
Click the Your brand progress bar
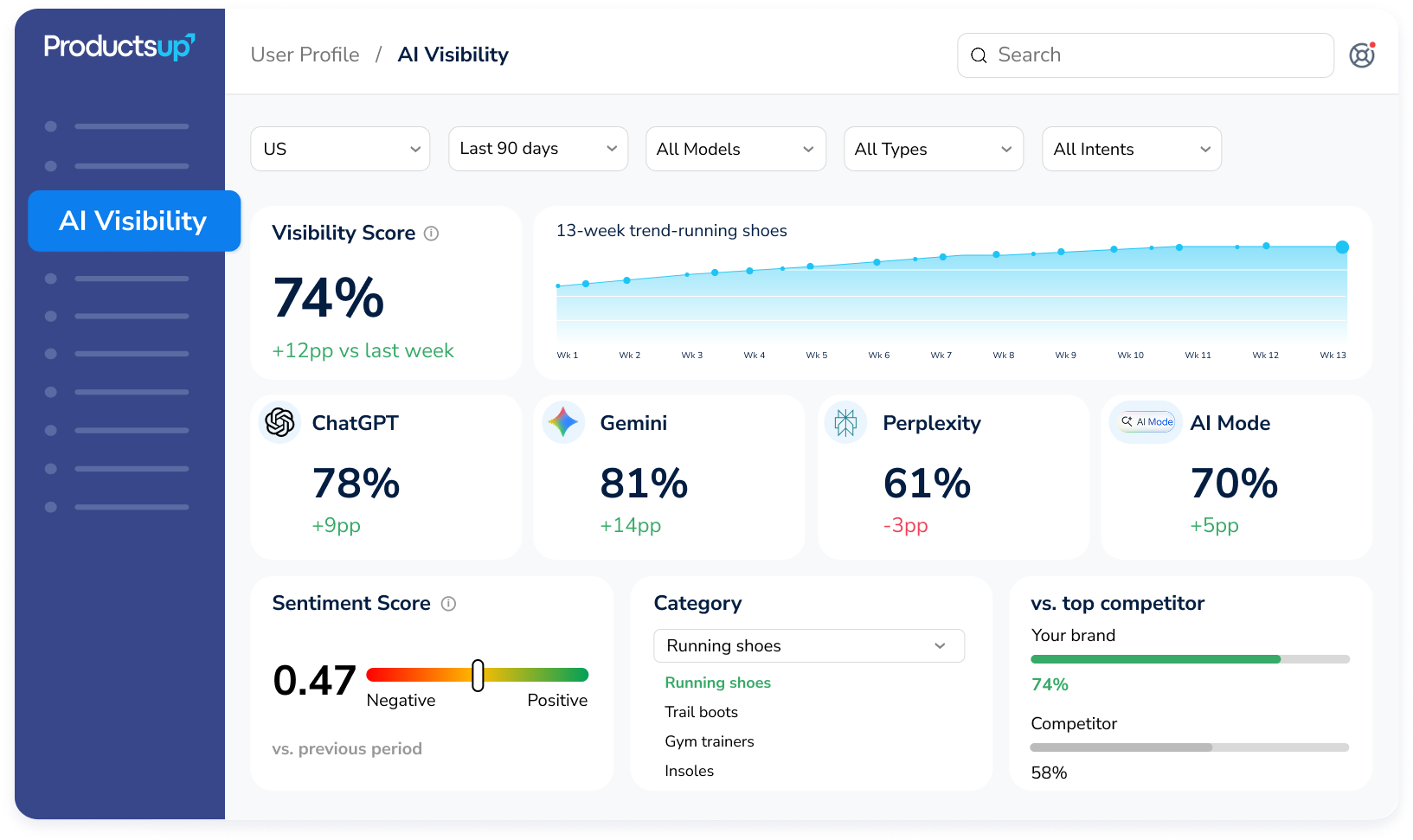(x=1190, y=659)
